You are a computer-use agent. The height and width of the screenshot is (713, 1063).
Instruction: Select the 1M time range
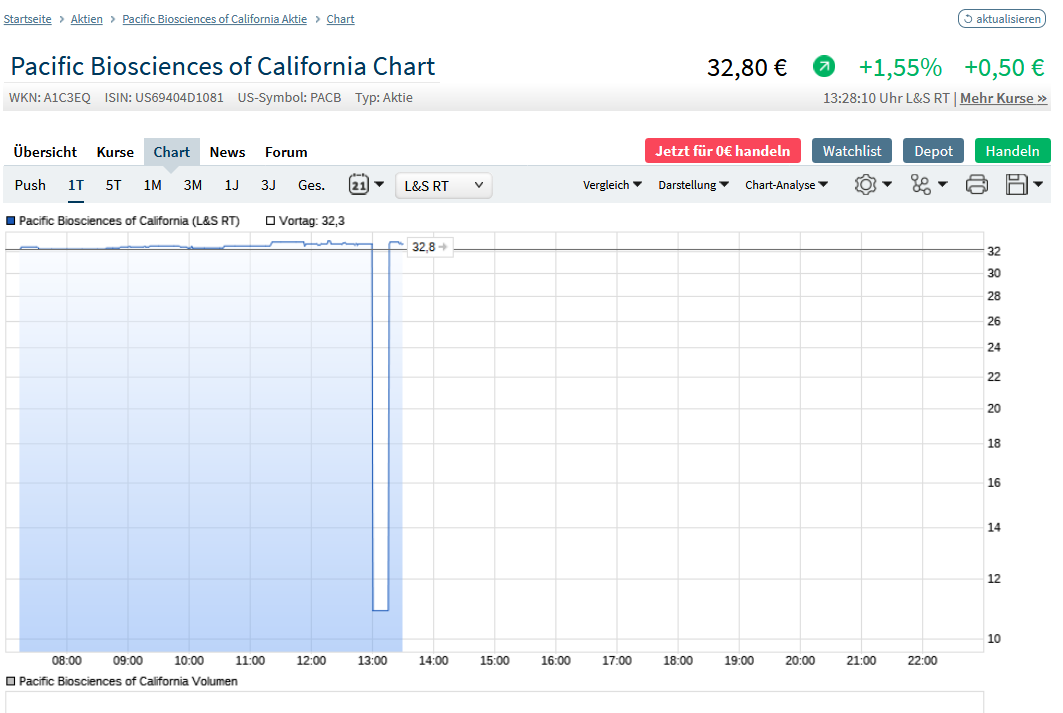pyautogui.click(x=152, y=185)
